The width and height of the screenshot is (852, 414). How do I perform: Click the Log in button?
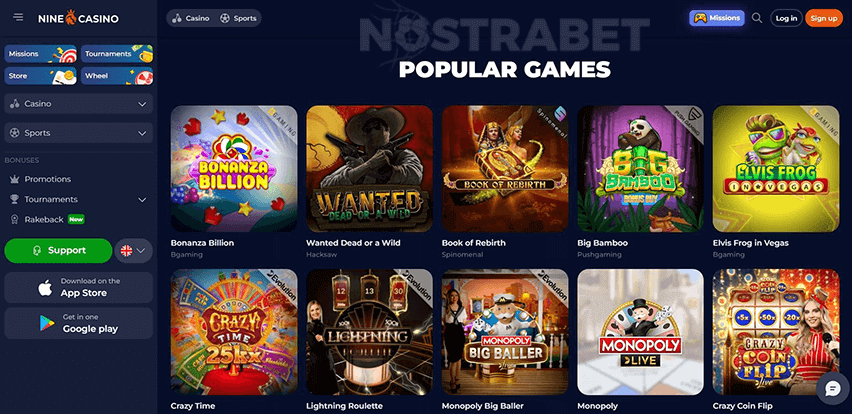[786, 18]
